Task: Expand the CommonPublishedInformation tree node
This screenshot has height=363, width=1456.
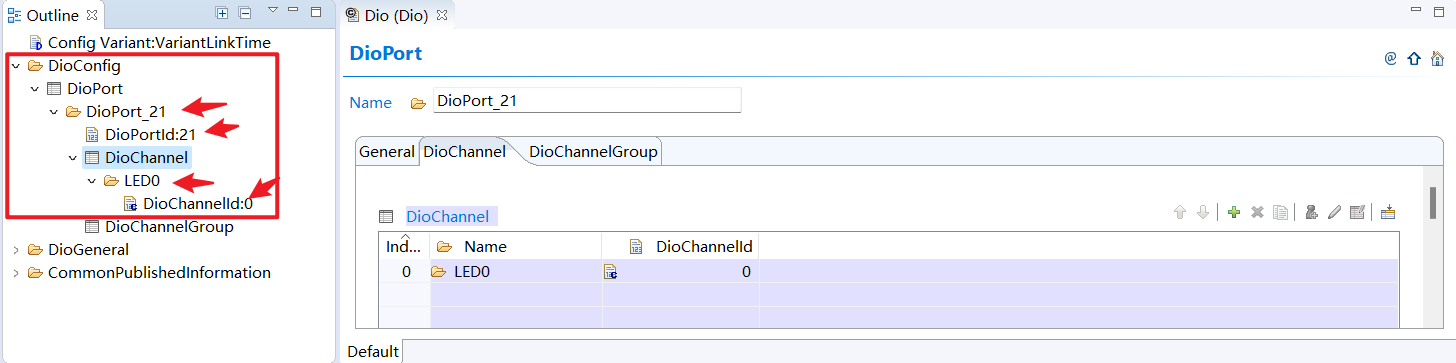Action: pyautogui.click(x=15, y=272)
